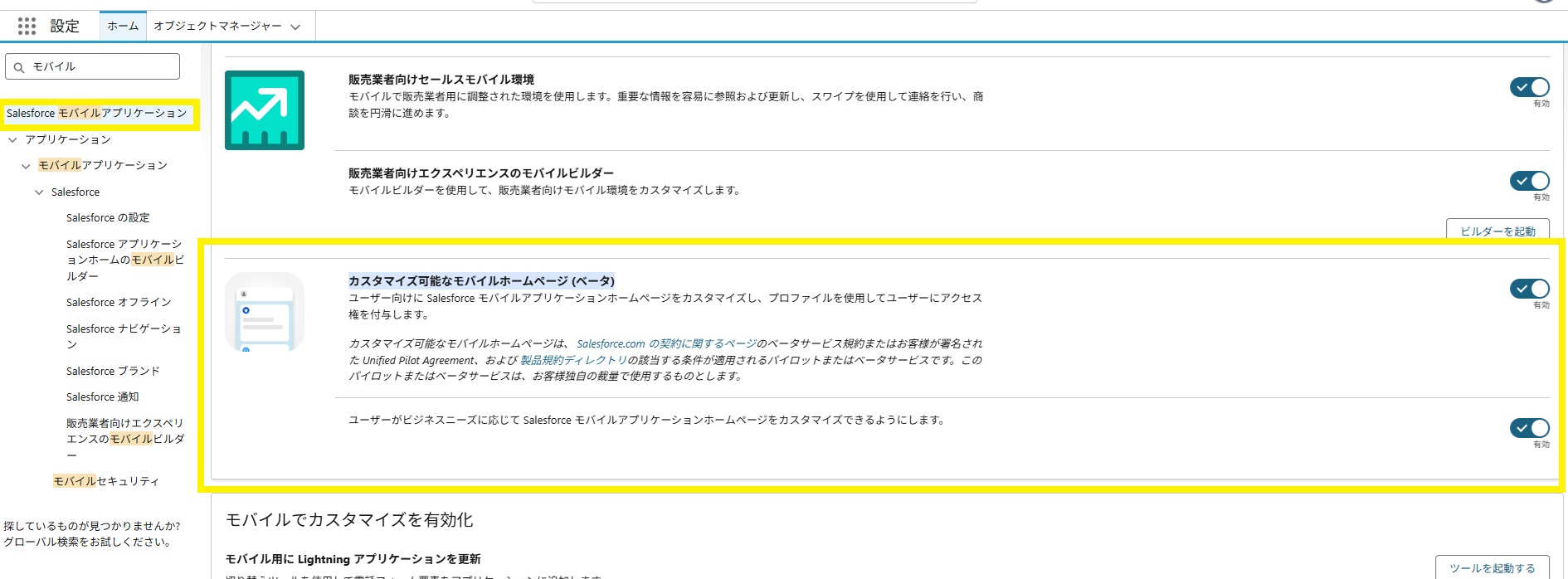Click the ツールを起動する button
Screen dimensions: 1568x579
[x=1492, y=567]
